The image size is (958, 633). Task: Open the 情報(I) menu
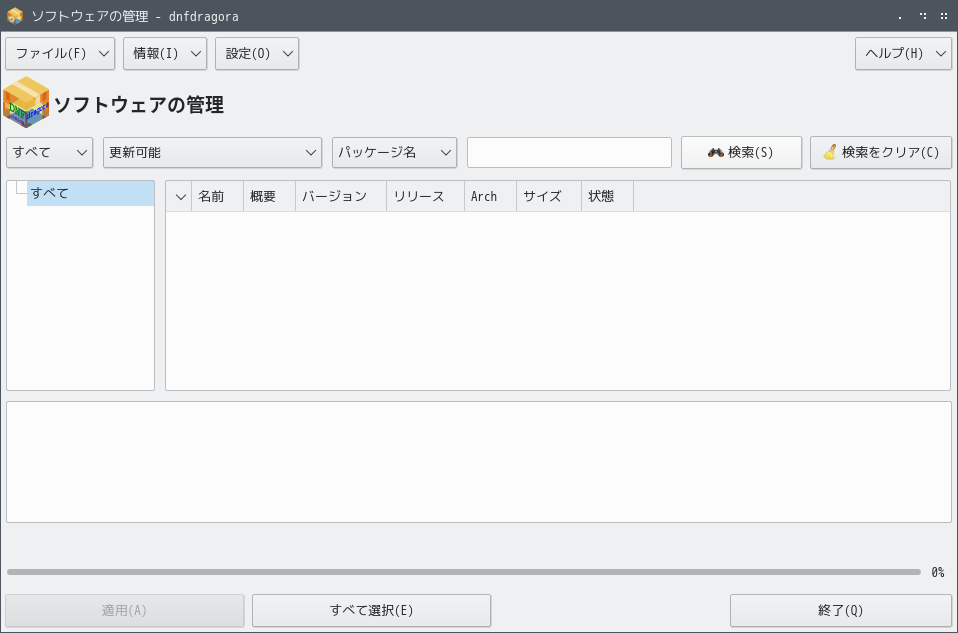coord(165,54)
